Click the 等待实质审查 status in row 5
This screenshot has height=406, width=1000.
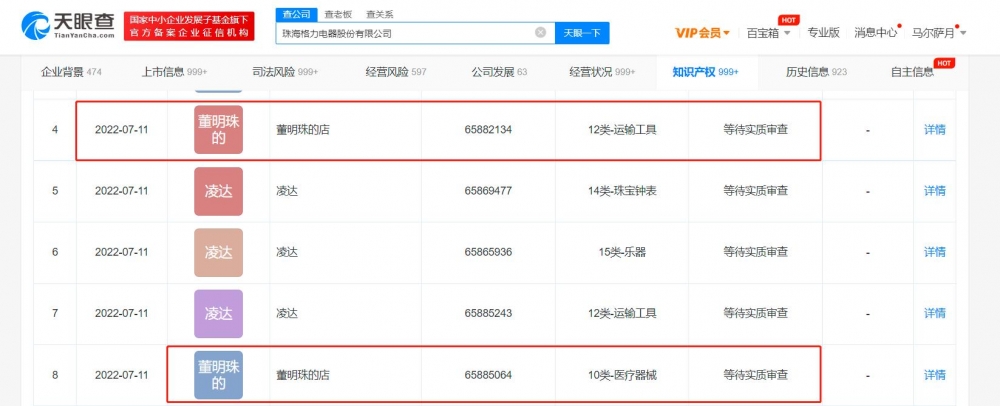[x=755, y=191]
